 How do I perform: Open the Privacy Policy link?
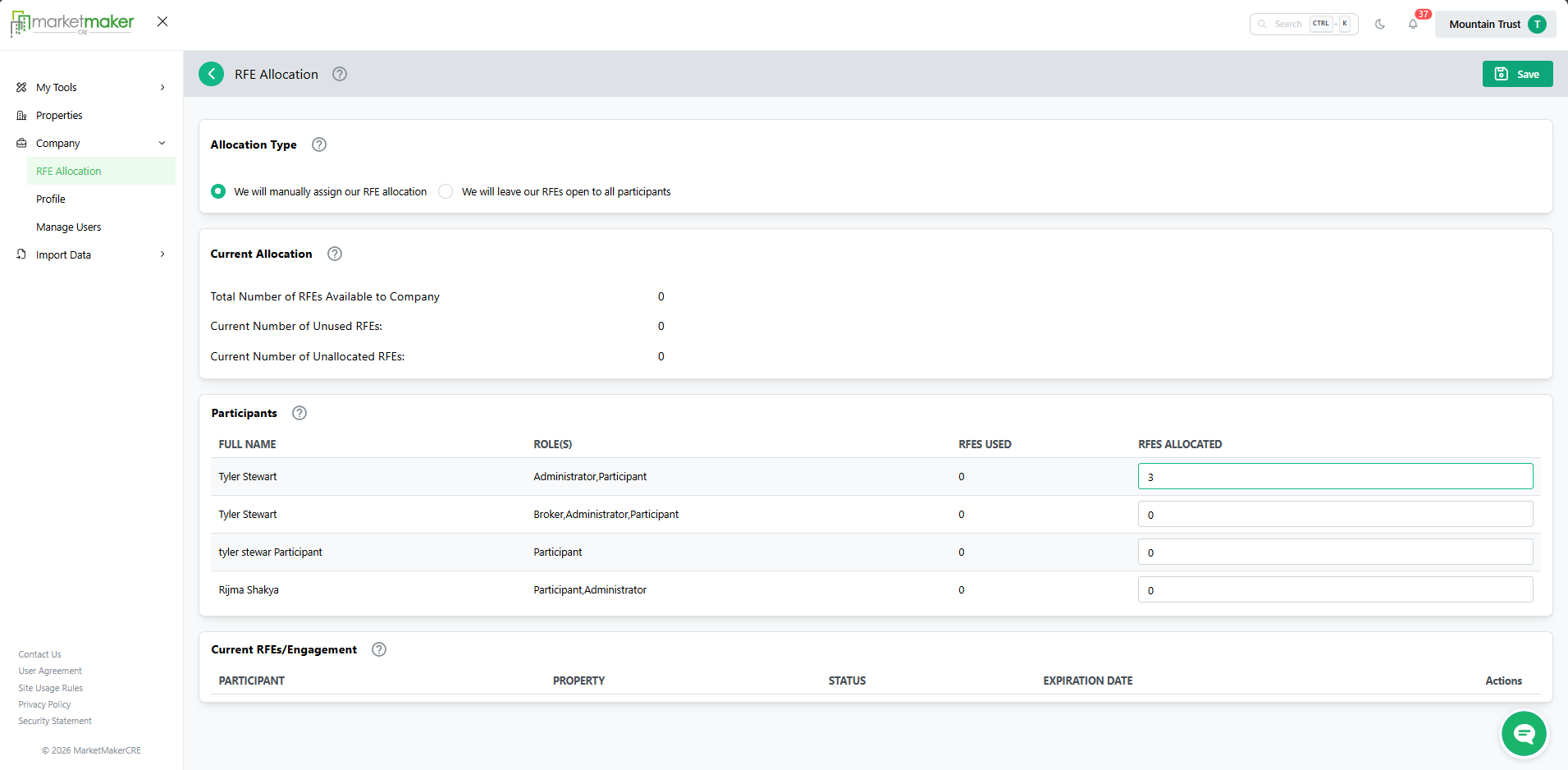click(45, 704)
